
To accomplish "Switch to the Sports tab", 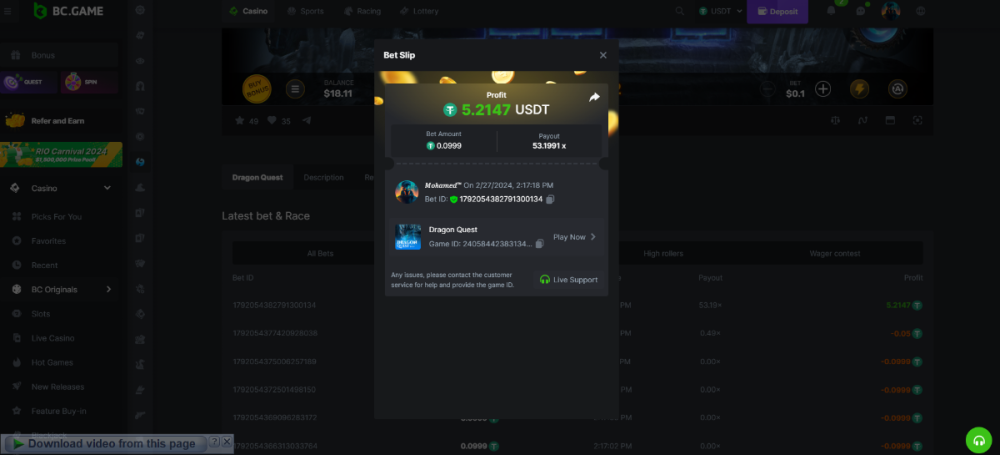I will [x=305, y=11].
